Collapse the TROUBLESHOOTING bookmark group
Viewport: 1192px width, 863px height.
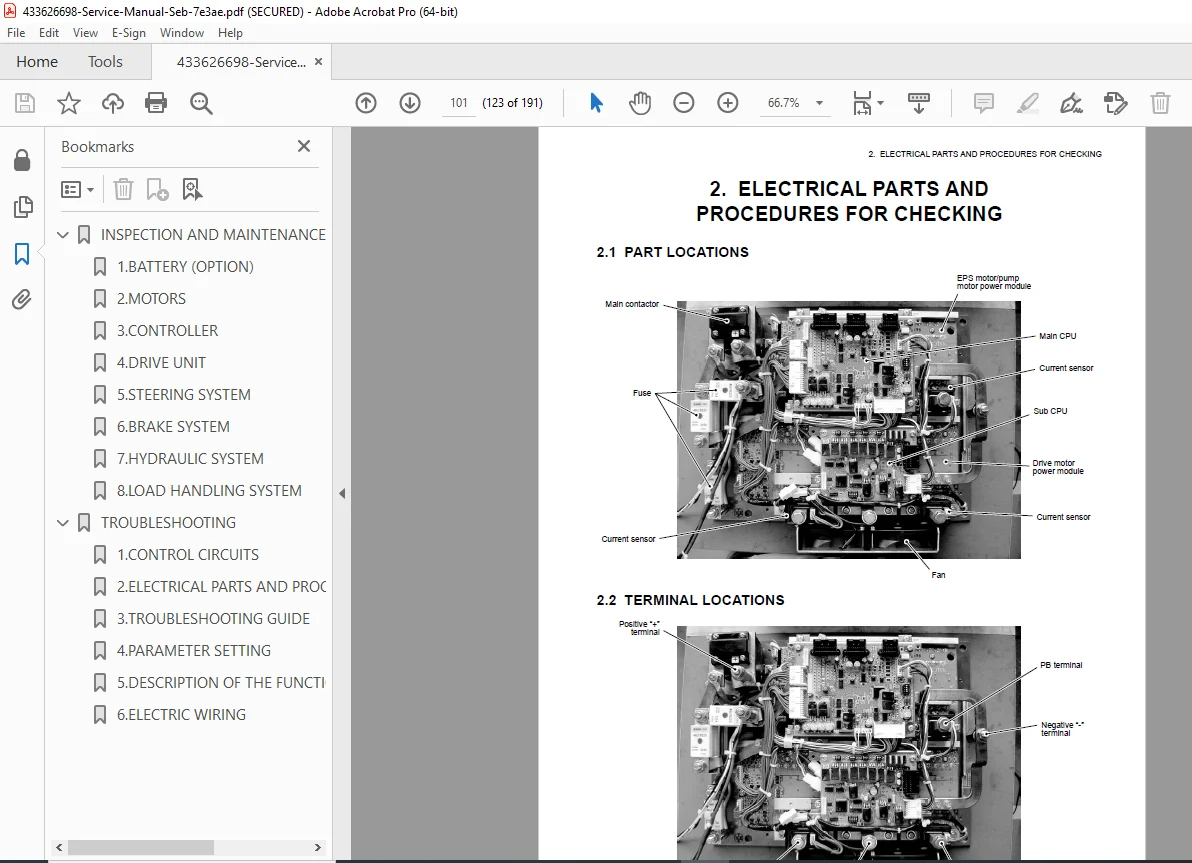click(63, 523)
